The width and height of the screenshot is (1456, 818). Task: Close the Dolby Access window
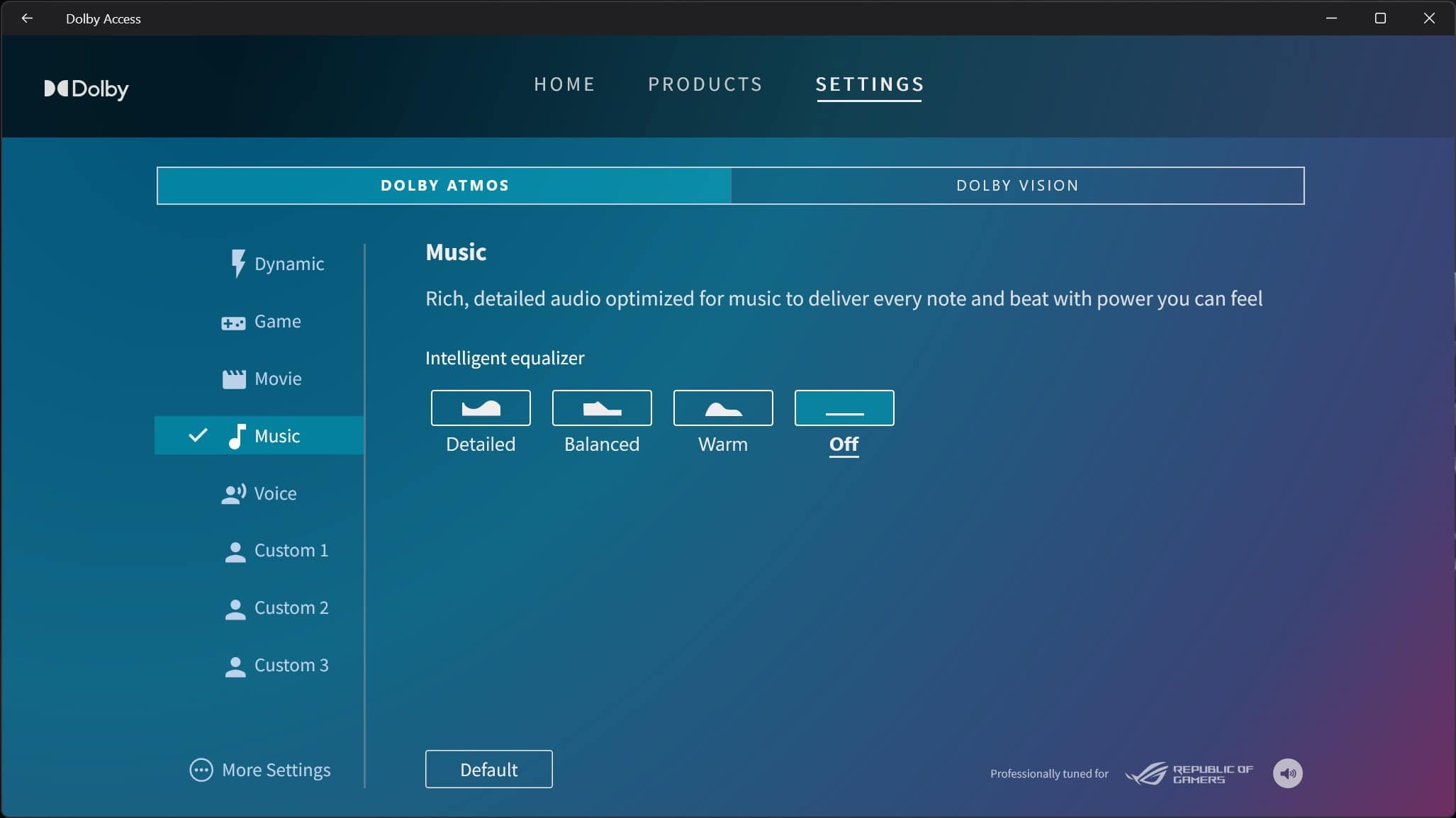[1429, 18]
